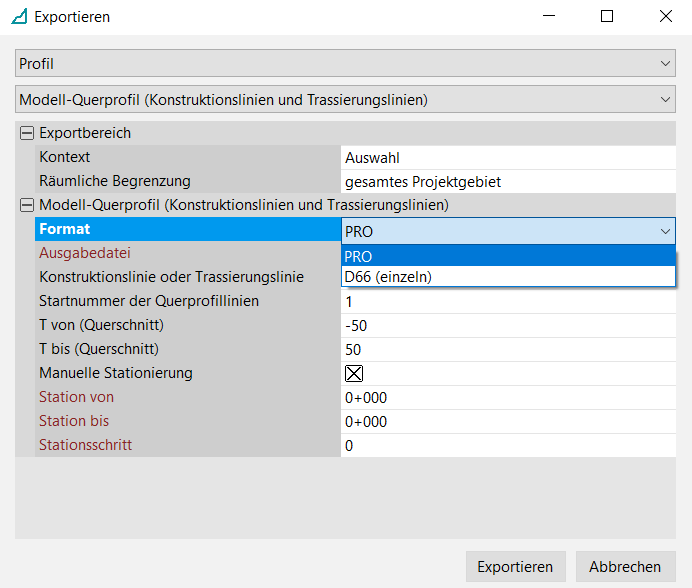Image resolution: width=692 pixels, height=588 pixels.
Task: Click the Kontext value field Auswahl
Action: [x=508, y=158]
